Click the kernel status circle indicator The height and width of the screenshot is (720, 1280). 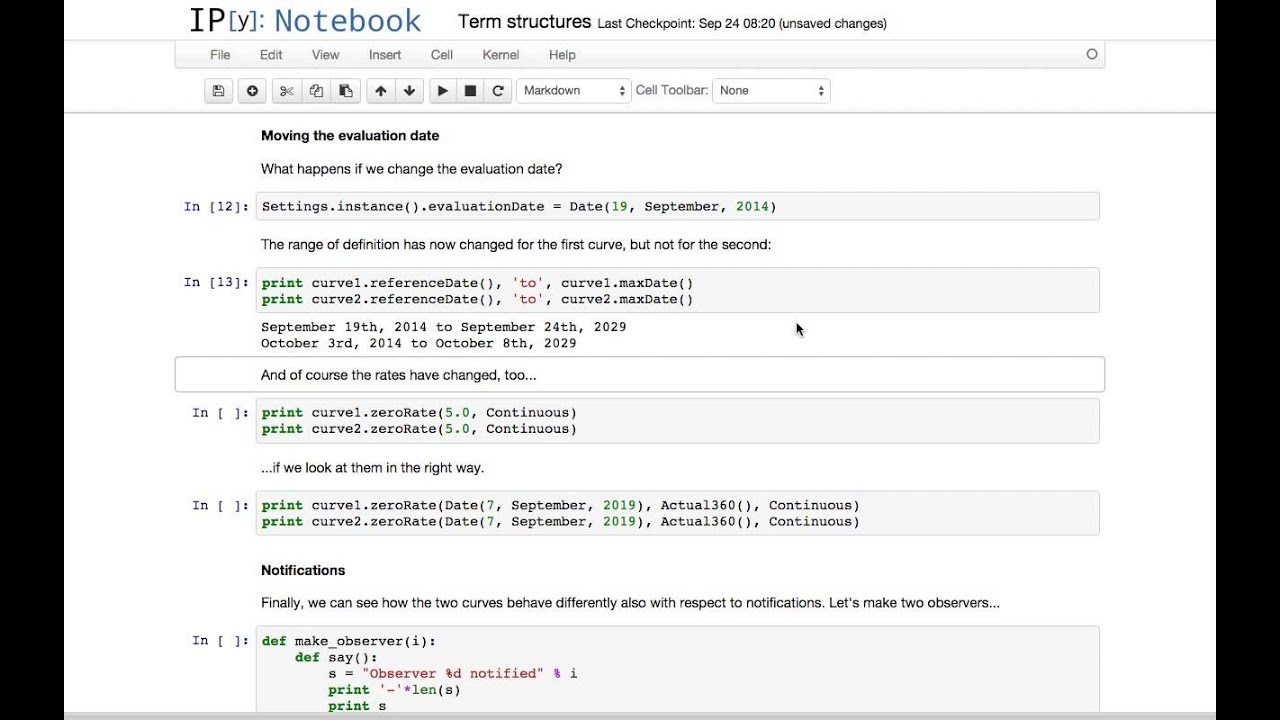click(x=1092, y=54)
